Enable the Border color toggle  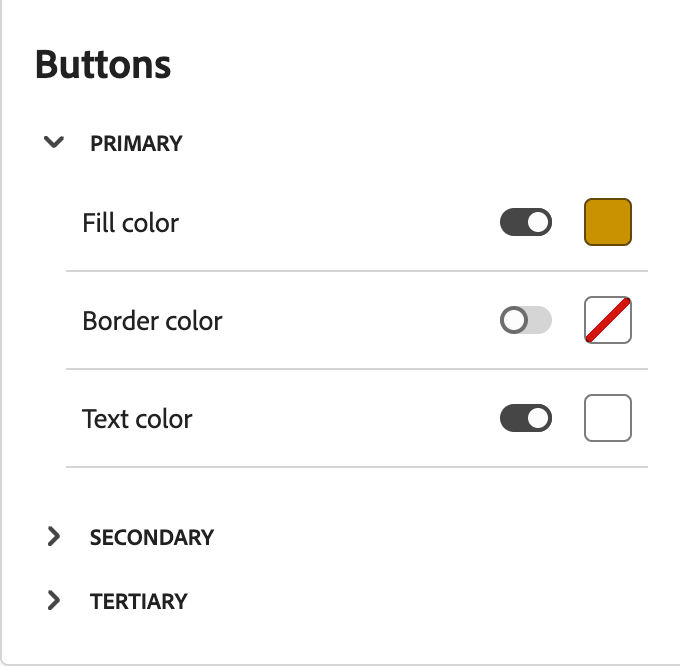pos(526,321)
